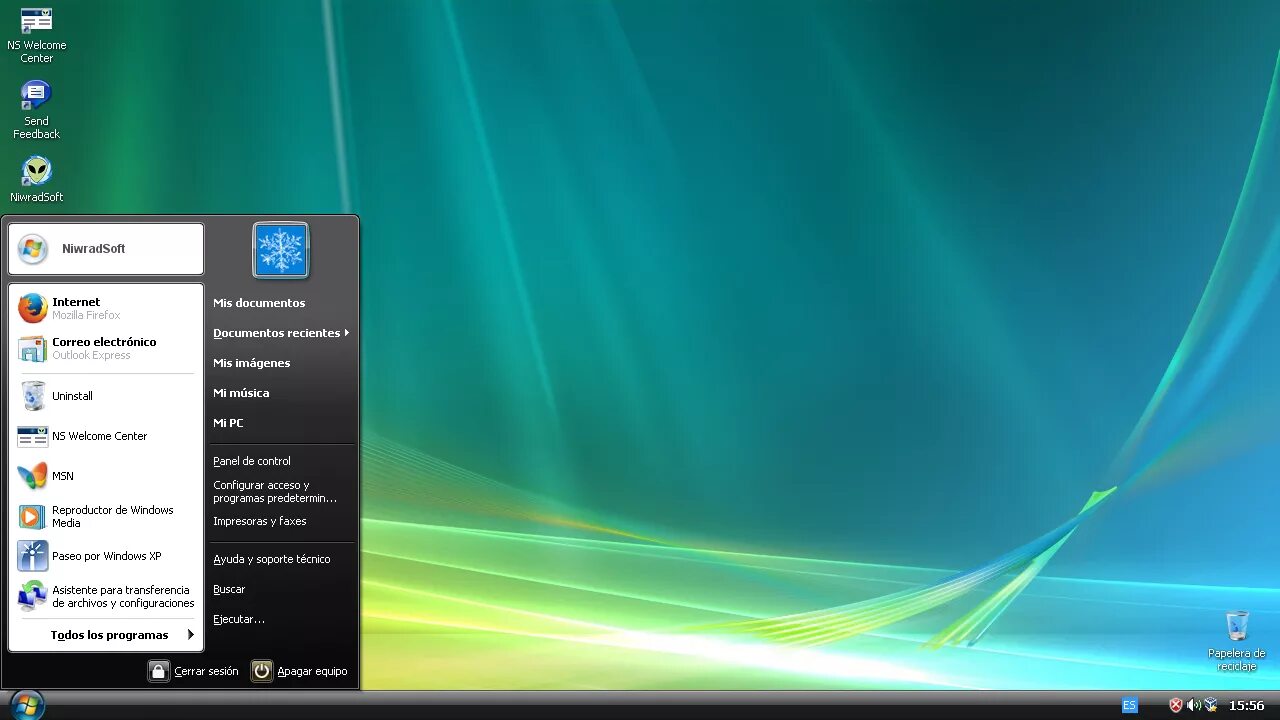
Task: Open NS Welcome Center in Start menu
Action: 106,436
